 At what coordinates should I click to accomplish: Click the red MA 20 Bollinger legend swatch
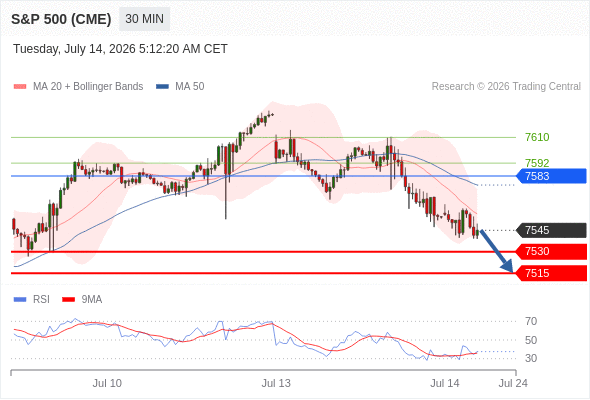pos(20,87)
